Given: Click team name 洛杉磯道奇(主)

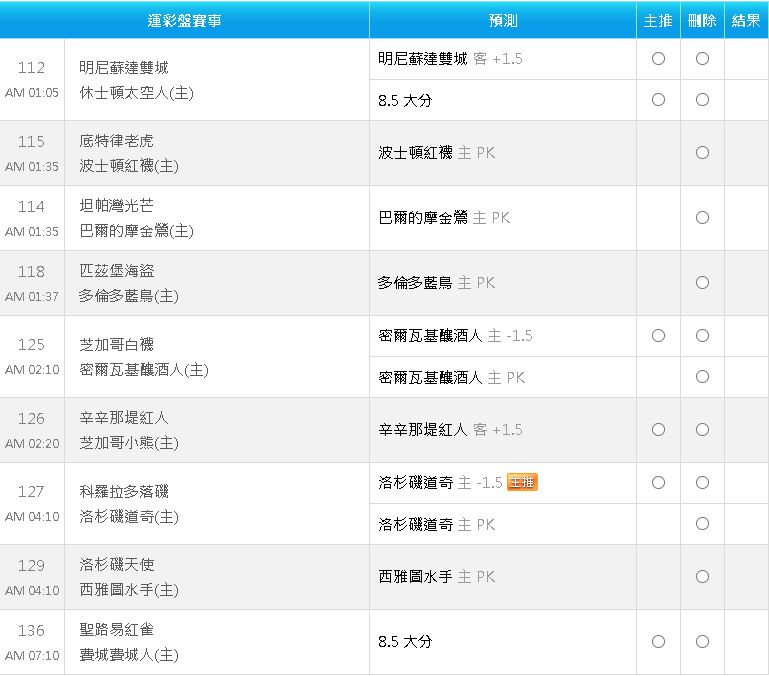Looking at the screenshot, I should point(129,517).
